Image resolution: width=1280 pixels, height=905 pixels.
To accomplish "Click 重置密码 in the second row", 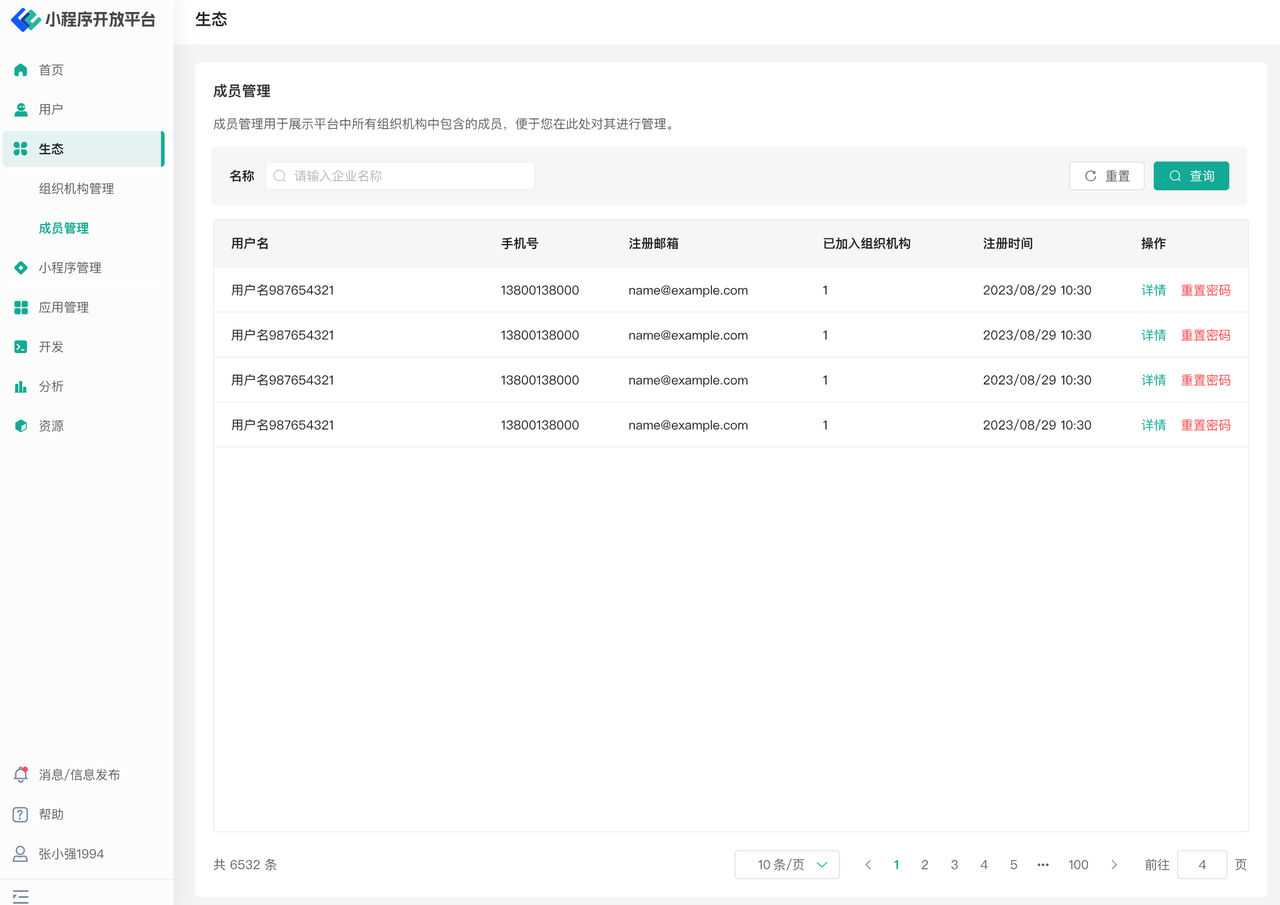I will point(1205,336).
